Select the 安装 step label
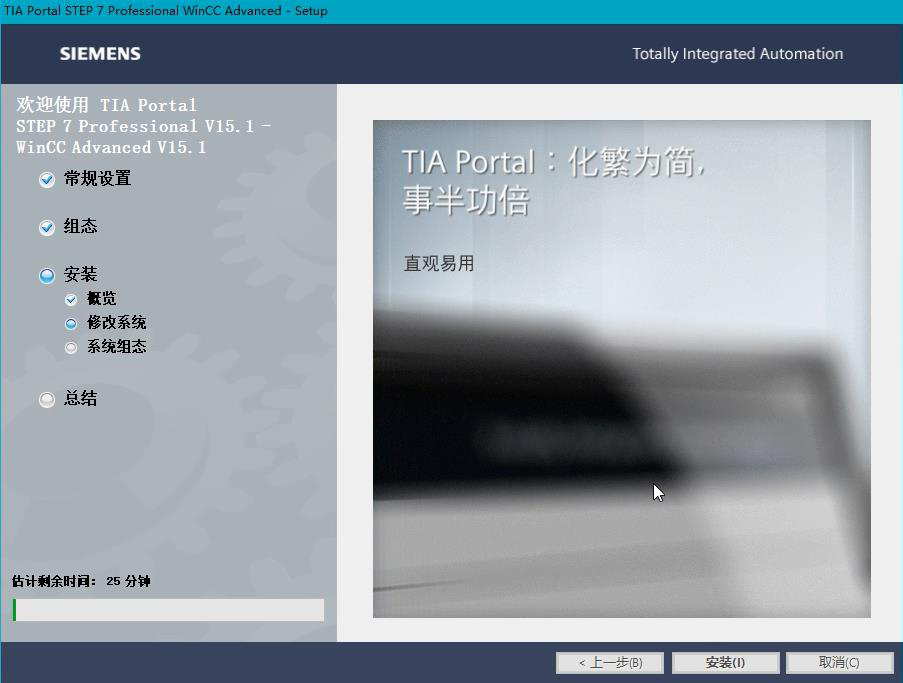This screenshot has height=683, width=903. click(81, 274)
